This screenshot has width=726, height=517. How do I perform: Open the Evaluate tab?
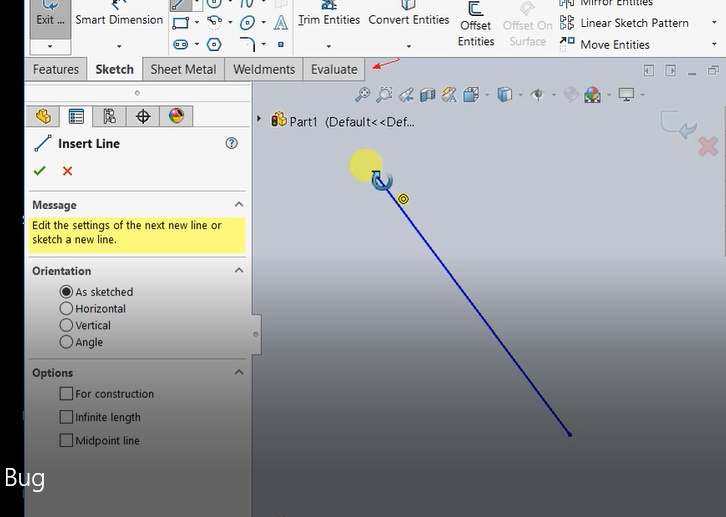(x=334, y=69)
